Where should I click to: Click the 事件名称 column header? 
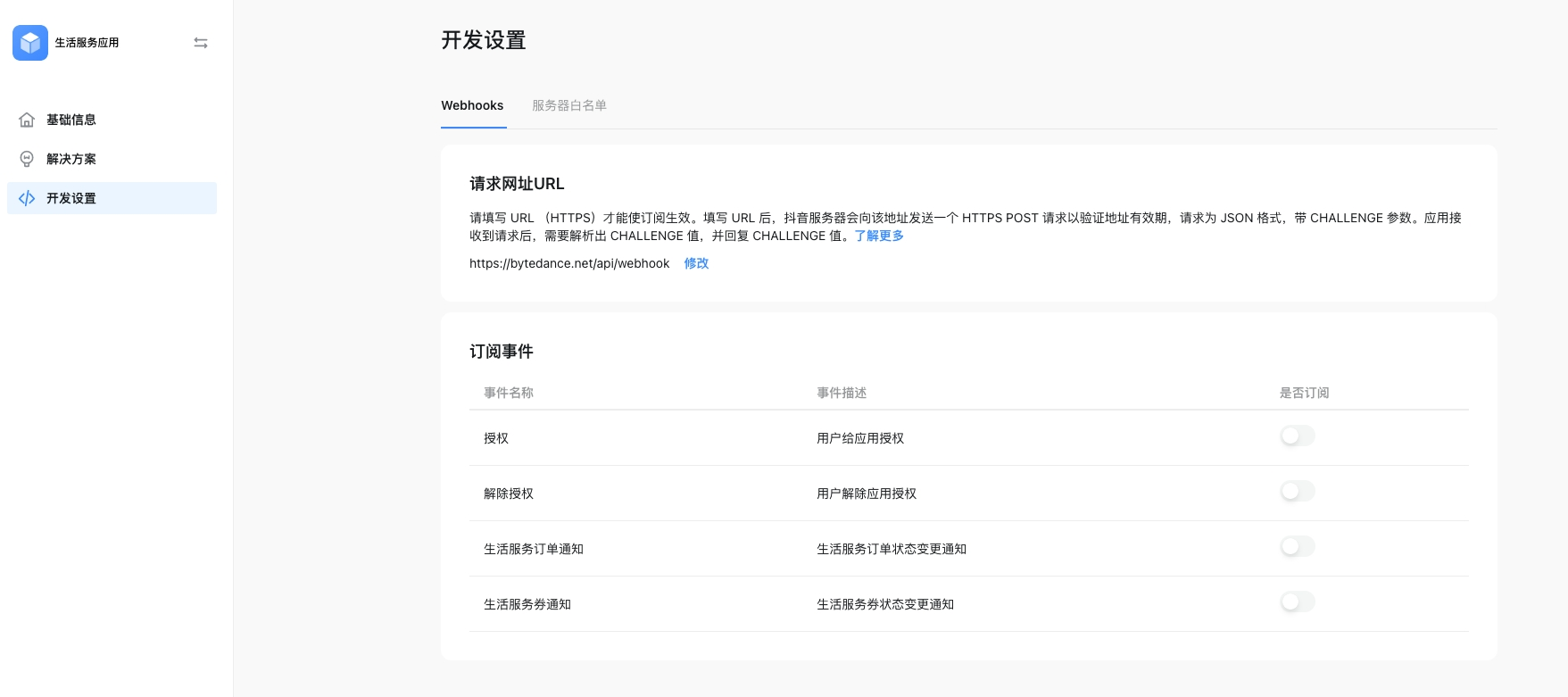coord(509,393)
